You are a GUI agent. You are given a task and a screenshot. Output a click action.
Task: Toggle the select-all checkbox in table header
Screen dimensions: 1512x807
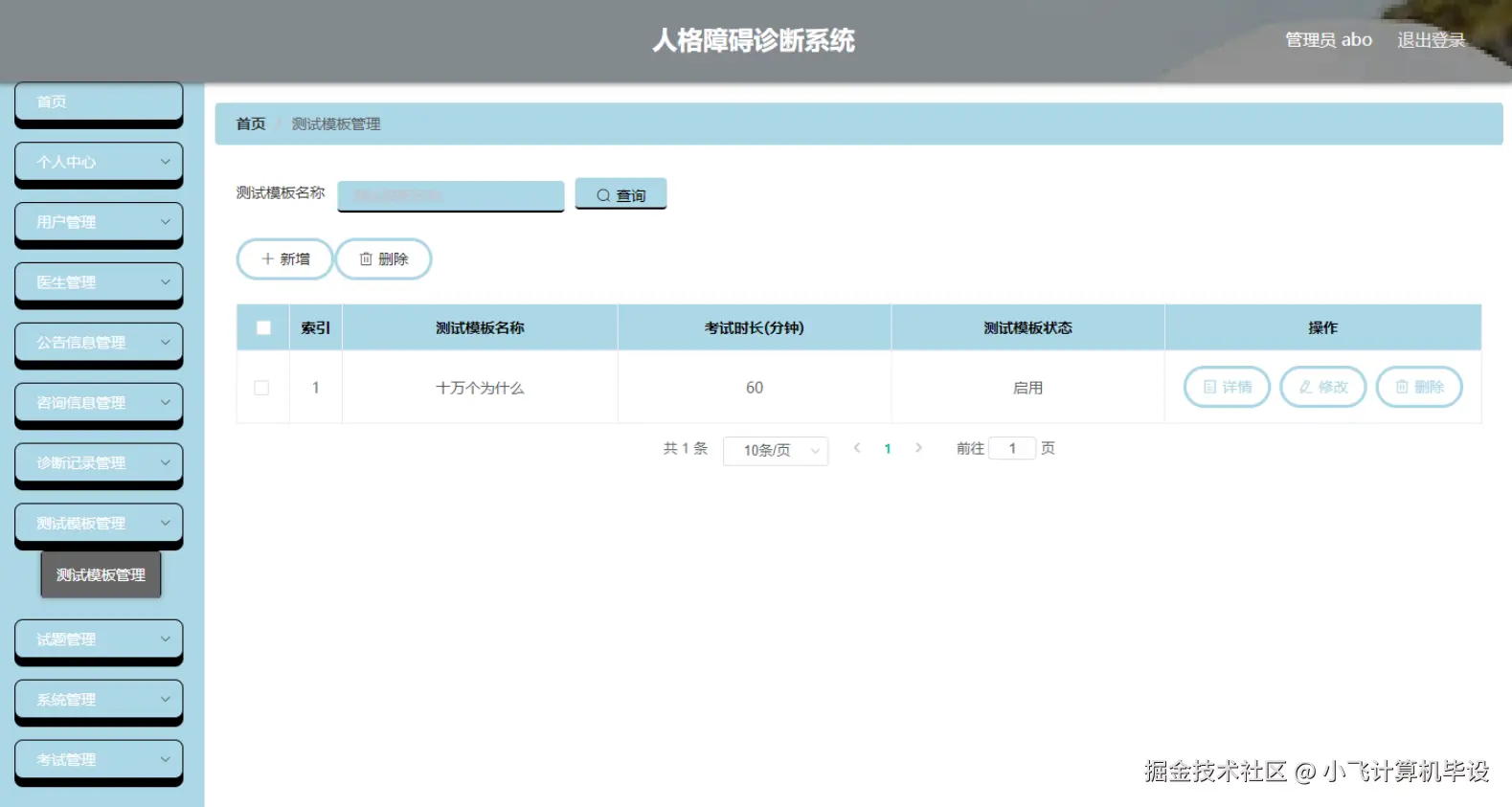coord(263,327)
